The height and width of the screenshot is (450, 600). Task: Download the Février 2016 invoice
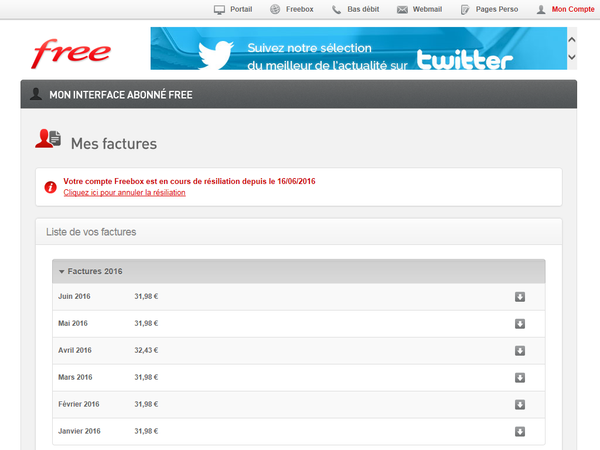point(520,404)
